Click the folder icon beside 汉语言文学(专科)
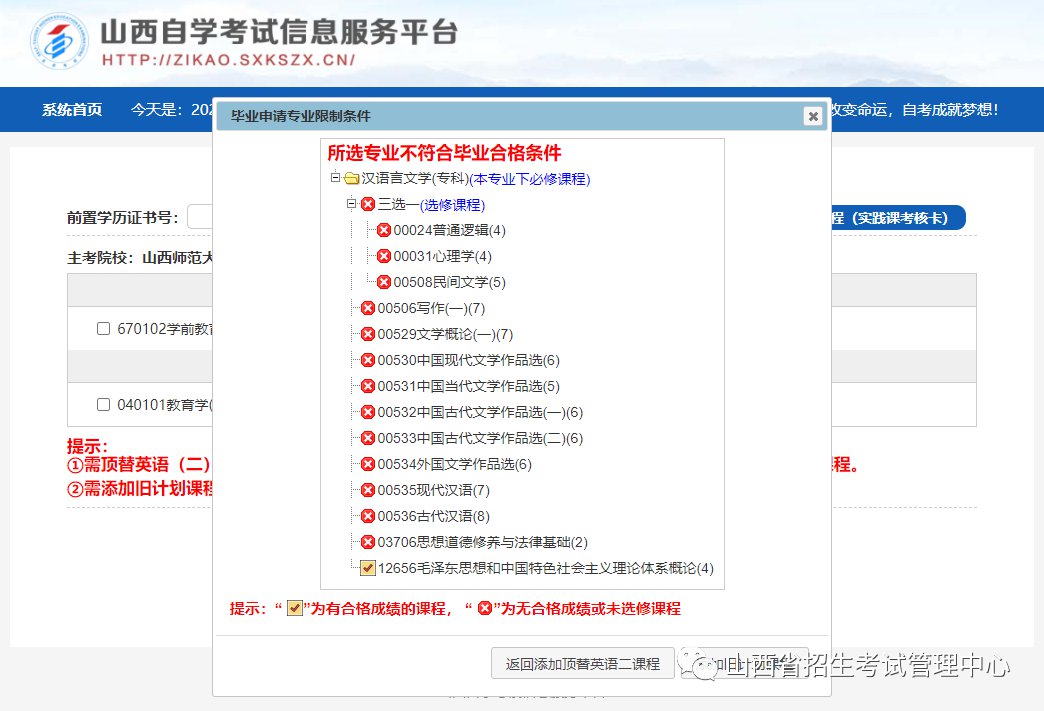This screenshot has width=1044, height=711. click(x=351, y=179)
